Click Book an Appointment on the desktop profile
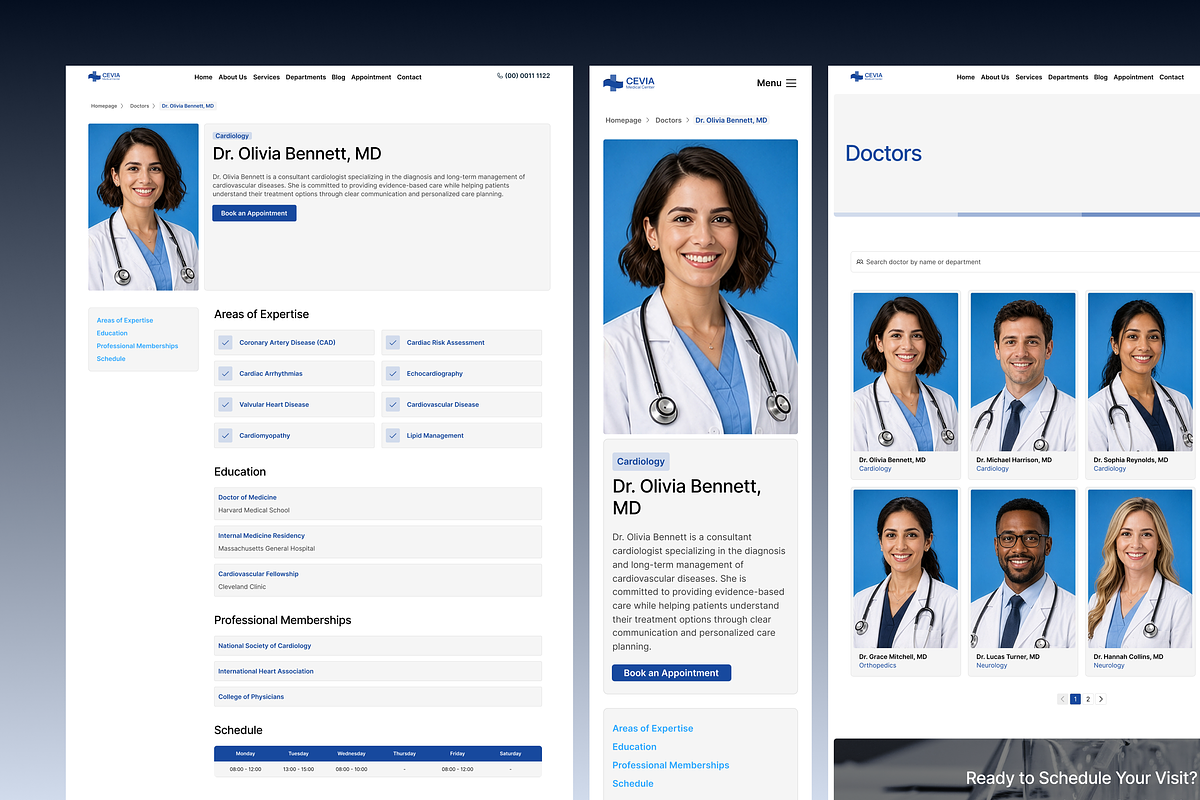 tap(254, 213)
